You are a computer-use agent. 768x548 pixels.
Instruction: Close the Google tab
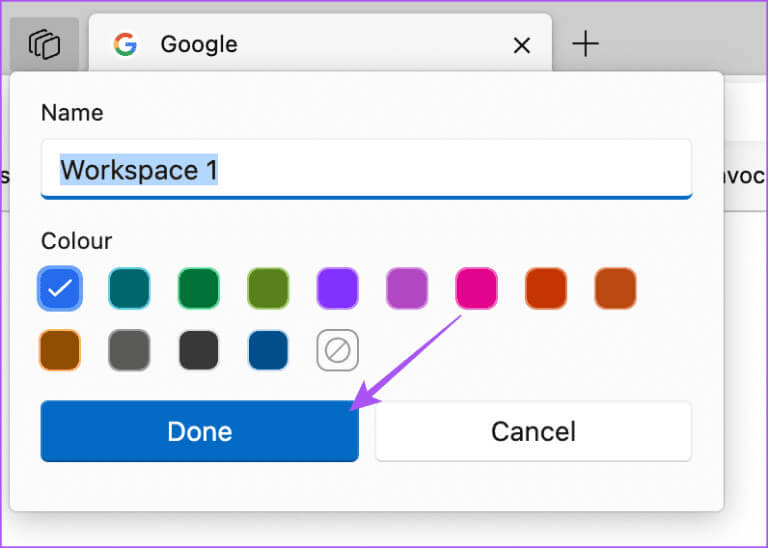click(x=521, y=45)
